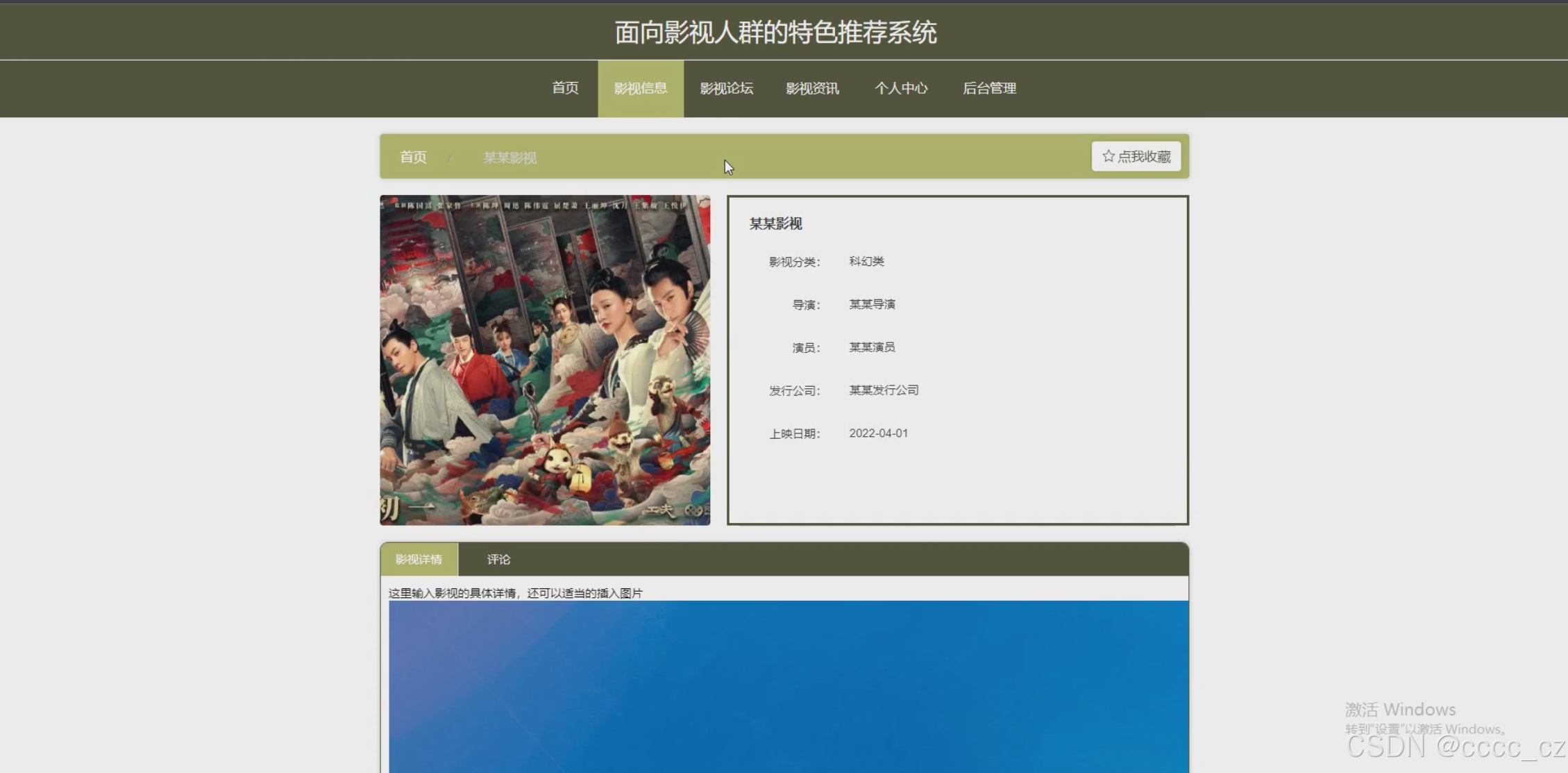Click the 某某影视 breadcrumb item
Screen dimensions: 1568x773
(x=509, y=158)
